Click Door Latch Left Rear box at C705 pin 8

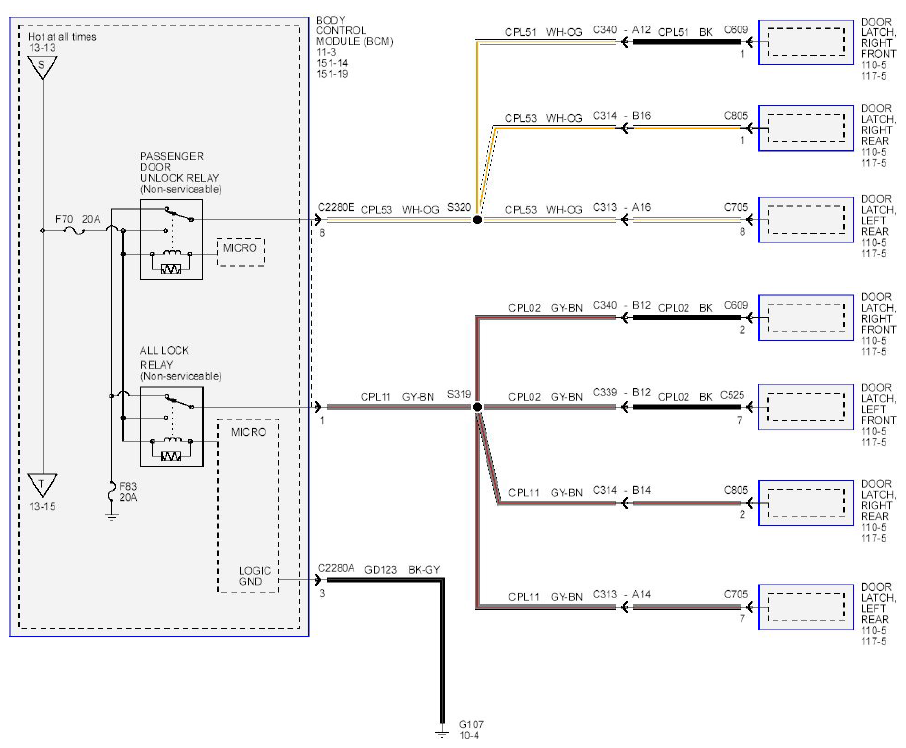click(805, 220)
